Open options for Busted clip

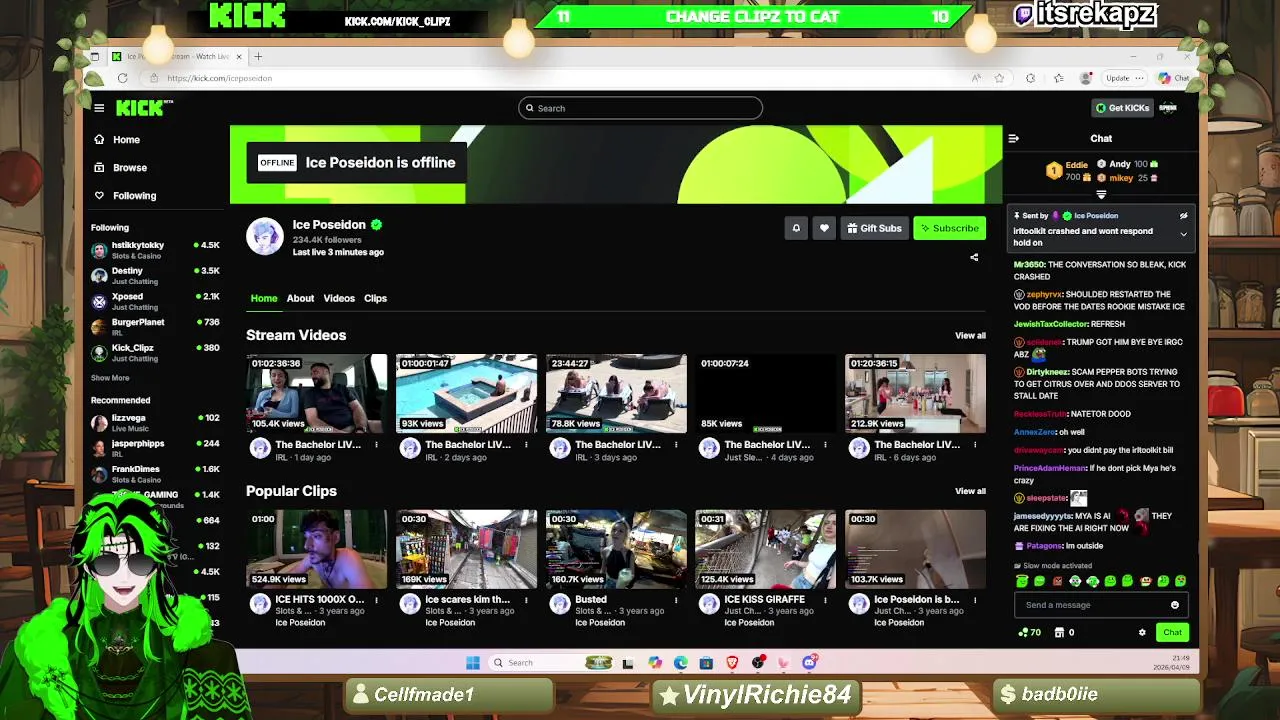click(676, 600)
